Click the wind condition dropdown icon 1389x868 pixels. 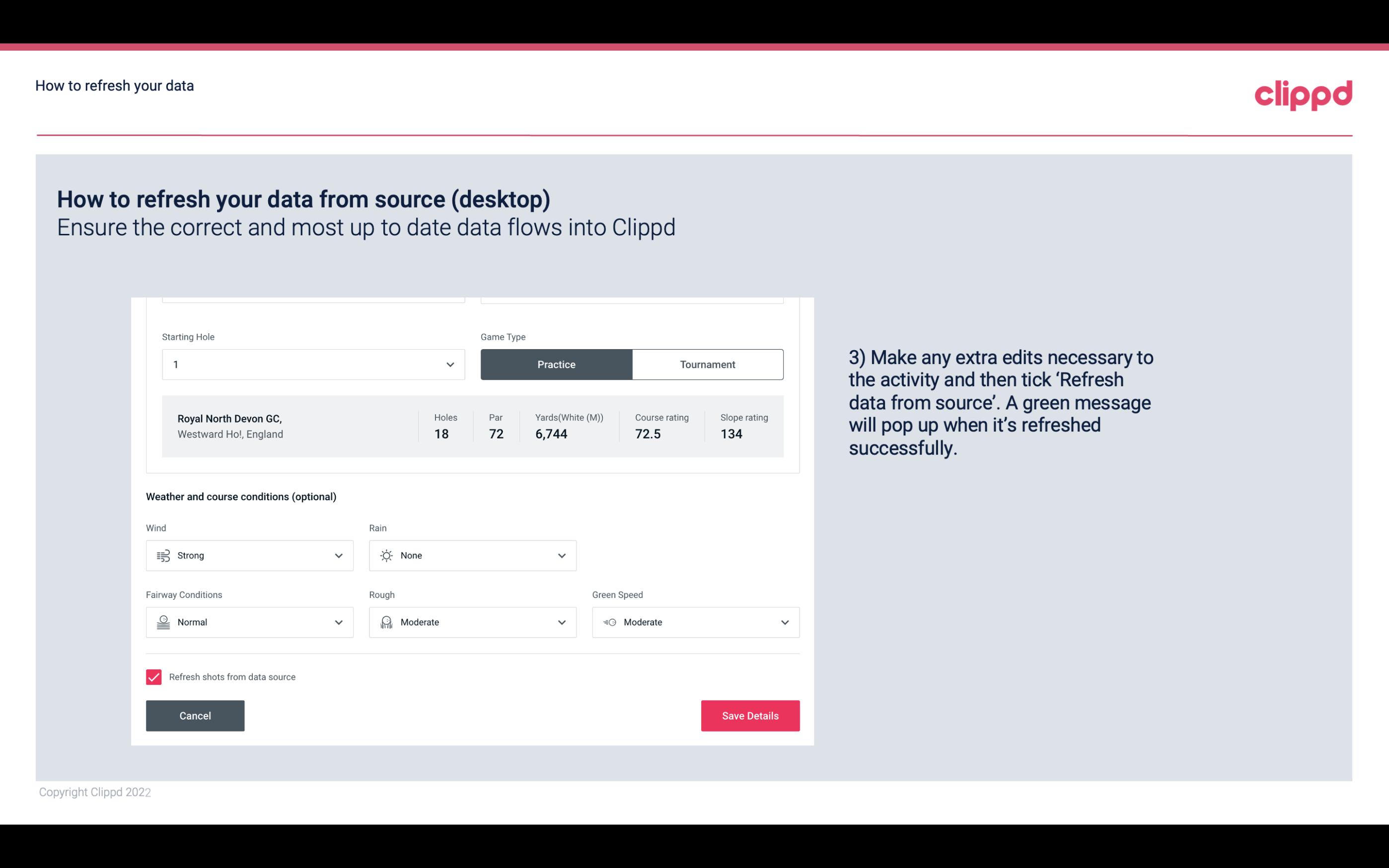338,555
